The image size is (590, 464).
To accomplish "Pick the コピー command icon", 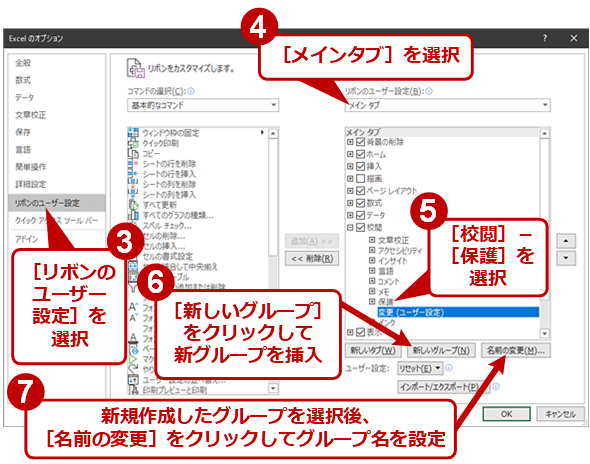I will tap(133, 153).
